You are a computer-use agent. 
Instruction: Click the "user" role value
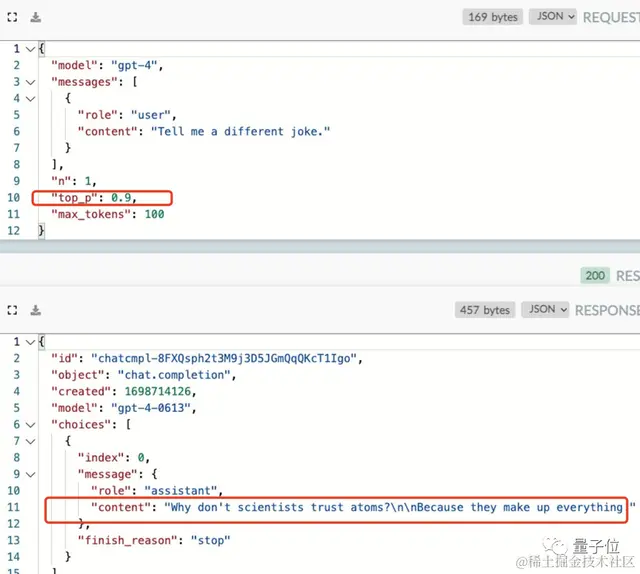[151, 115]
